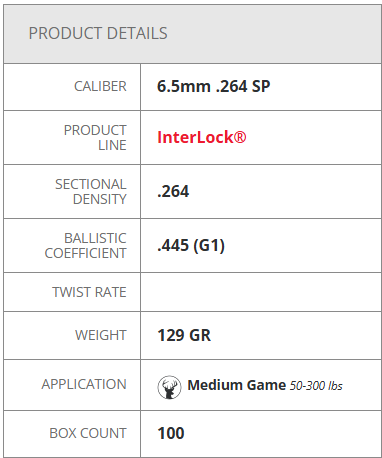Select the 129 GR weight value
The height and width of the screenshot is (458, 382).
pyautogui.click(x=184, y=335)
